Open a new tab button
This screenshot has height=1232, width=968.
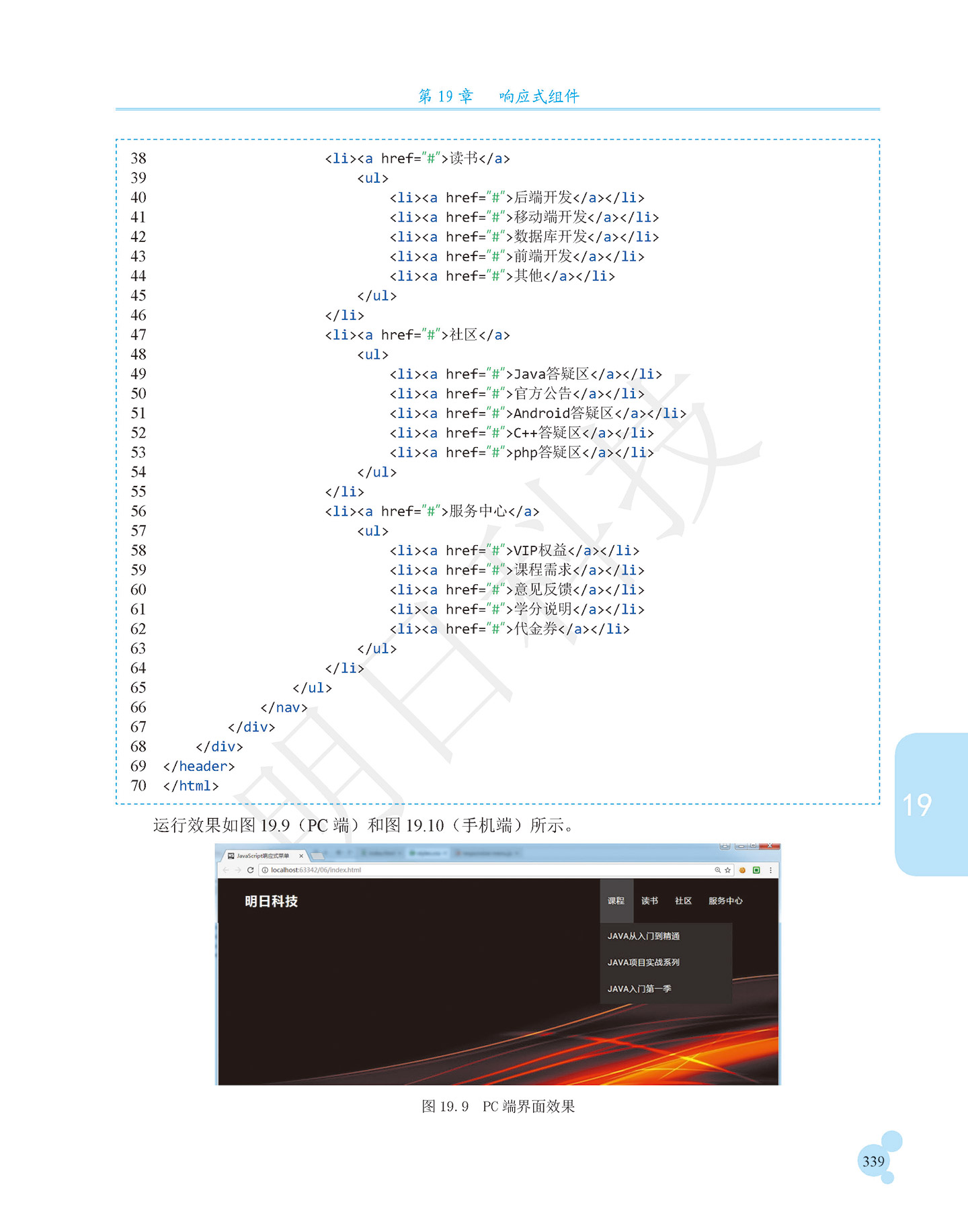[x=318, y=856]
